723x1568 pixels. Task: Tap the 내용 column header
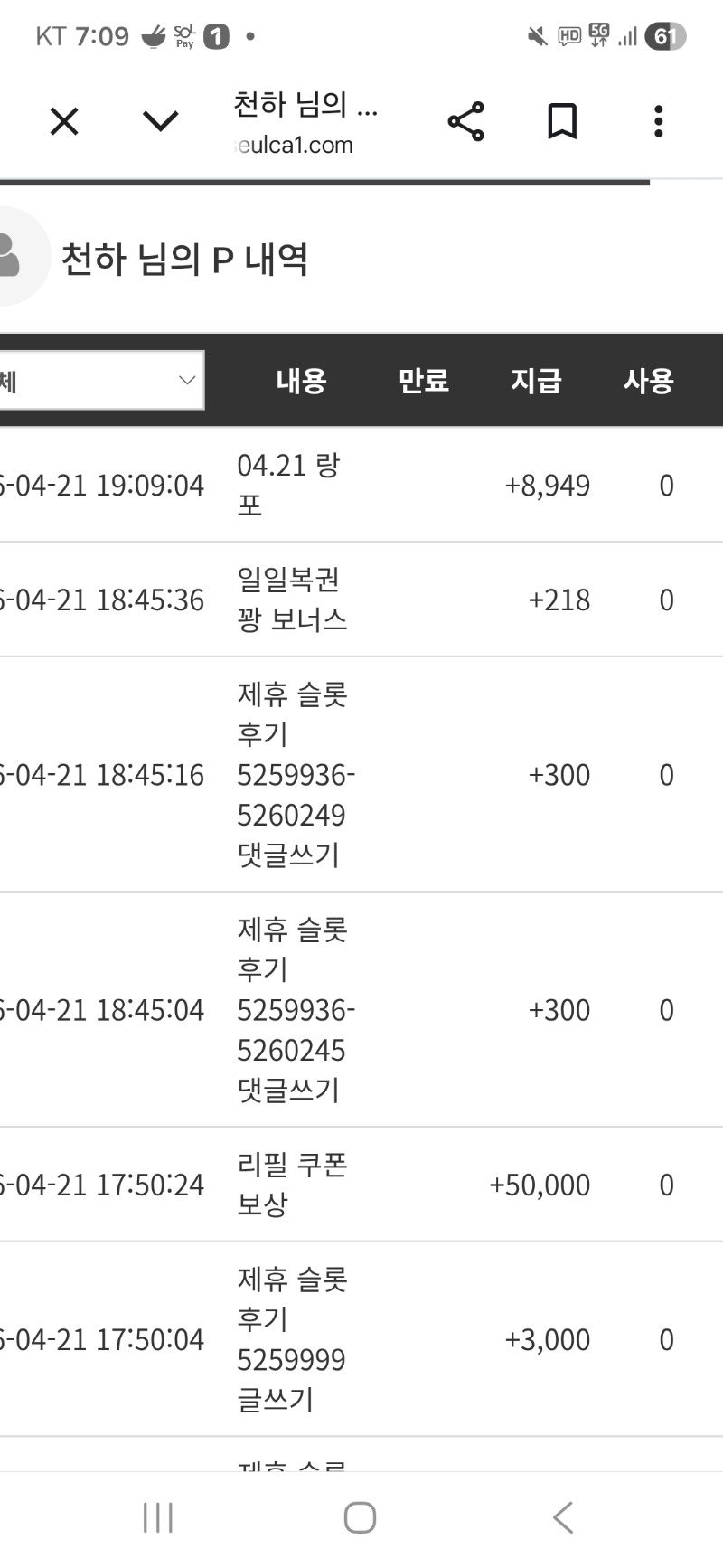pyautogui.click(x=301, y=381)
